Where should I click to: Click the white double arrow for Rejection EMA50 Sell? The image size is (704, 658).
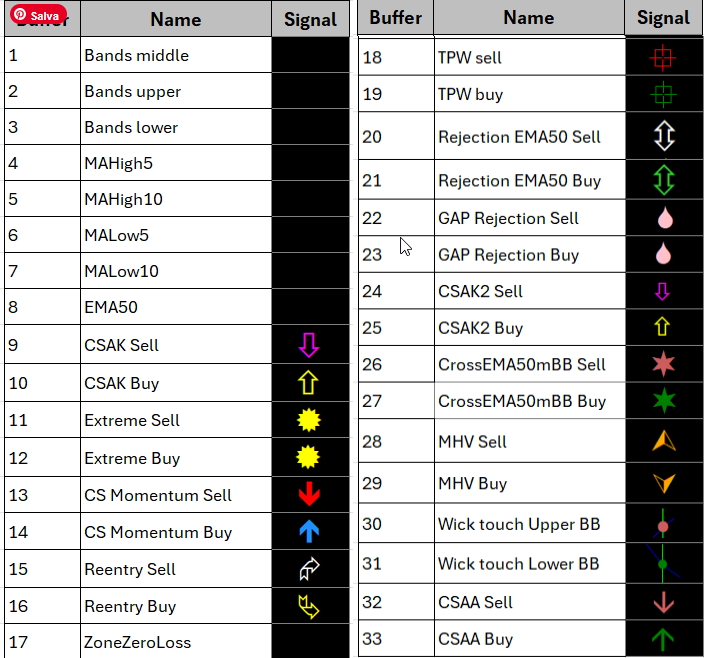[x=664, y=136]
